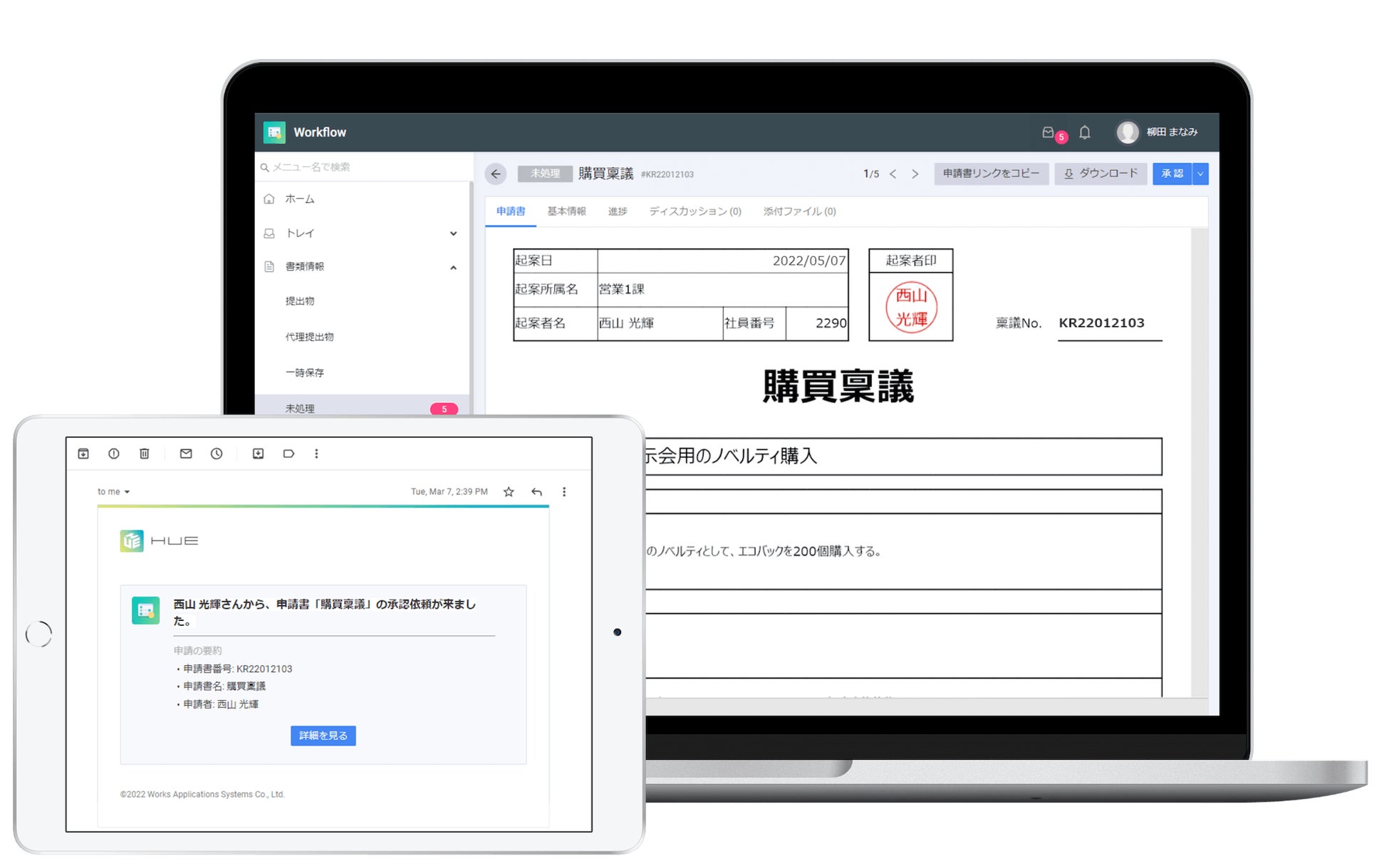Click the label tag icon

tap(288, 454)
